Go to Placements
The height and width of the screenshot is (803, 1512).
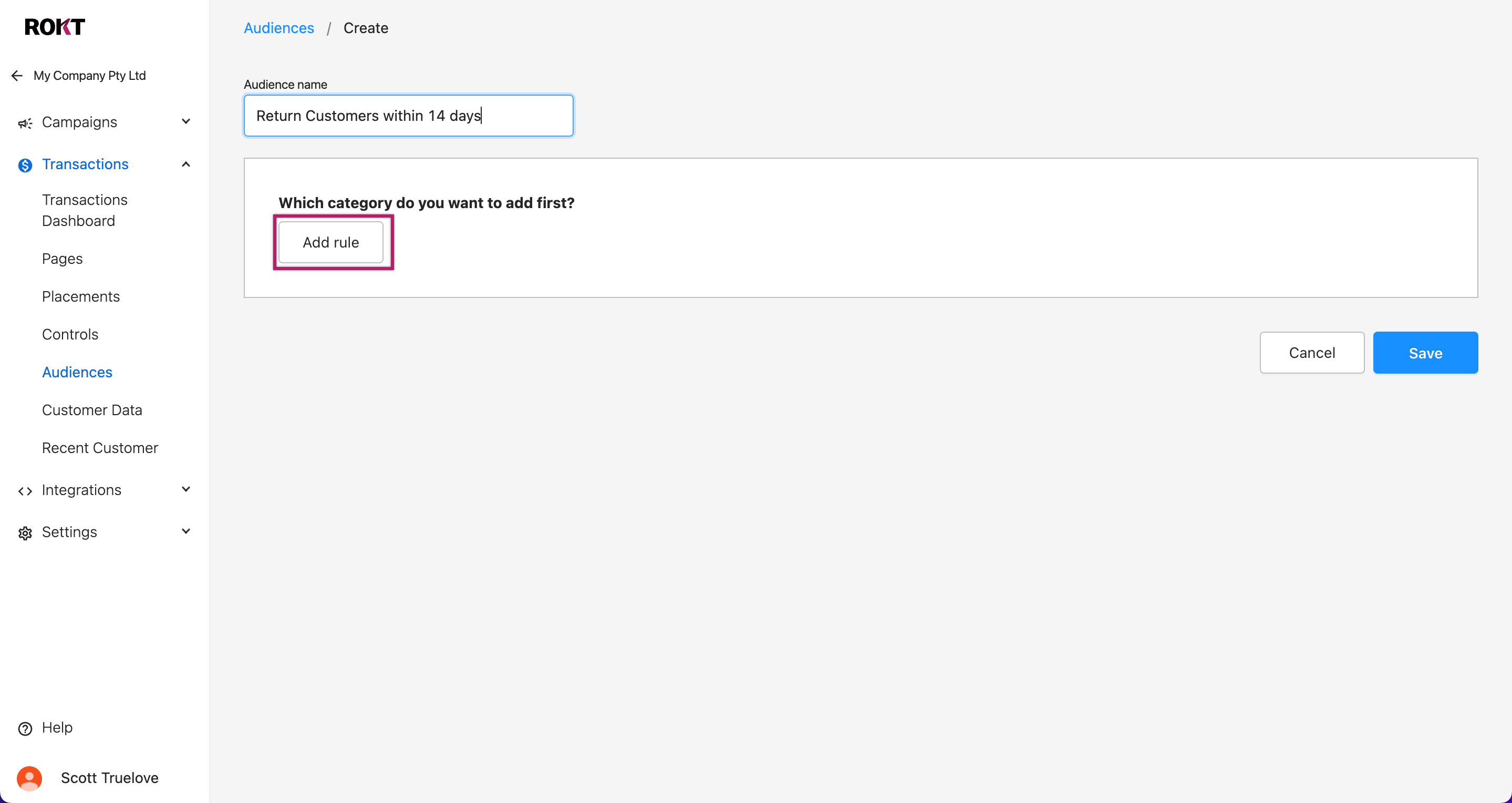coord(81,296)
